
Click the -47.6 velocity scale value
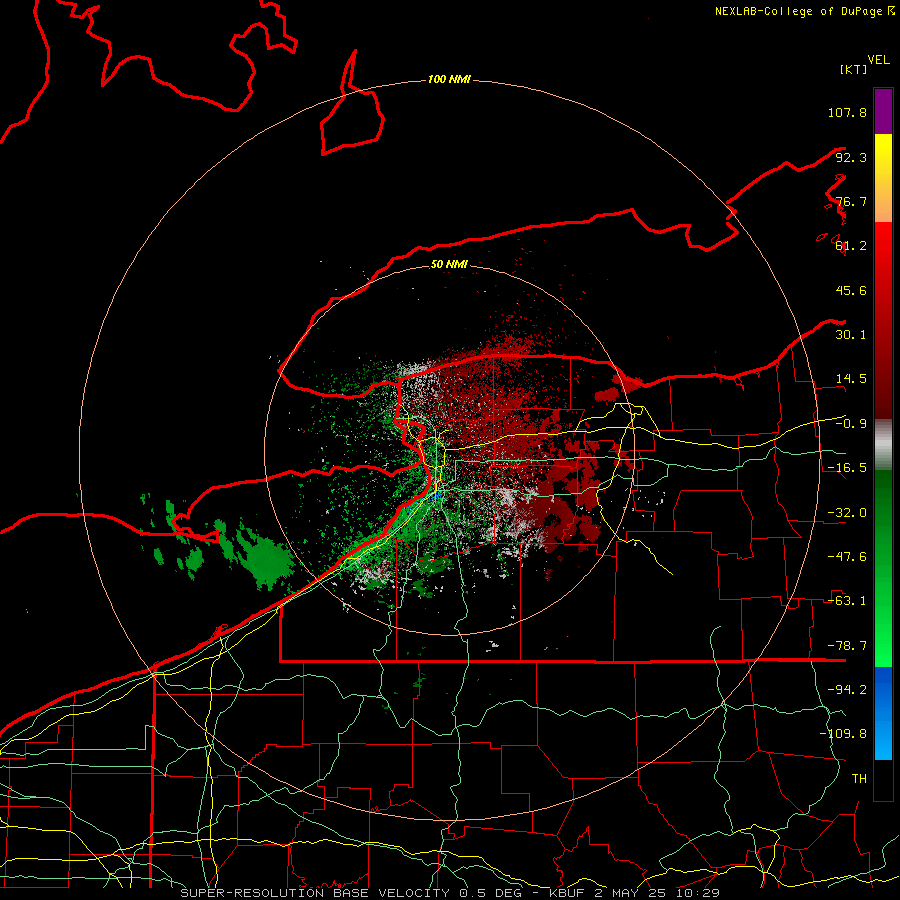[x=847, y=557]
